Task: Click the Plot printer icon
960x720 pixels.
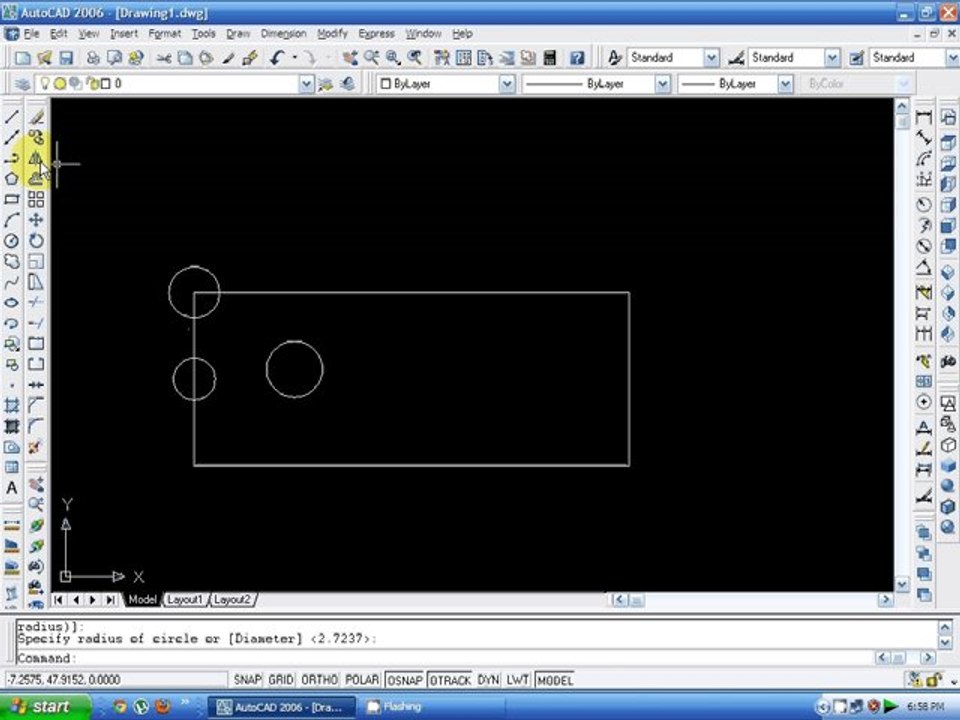Action: 92,58
